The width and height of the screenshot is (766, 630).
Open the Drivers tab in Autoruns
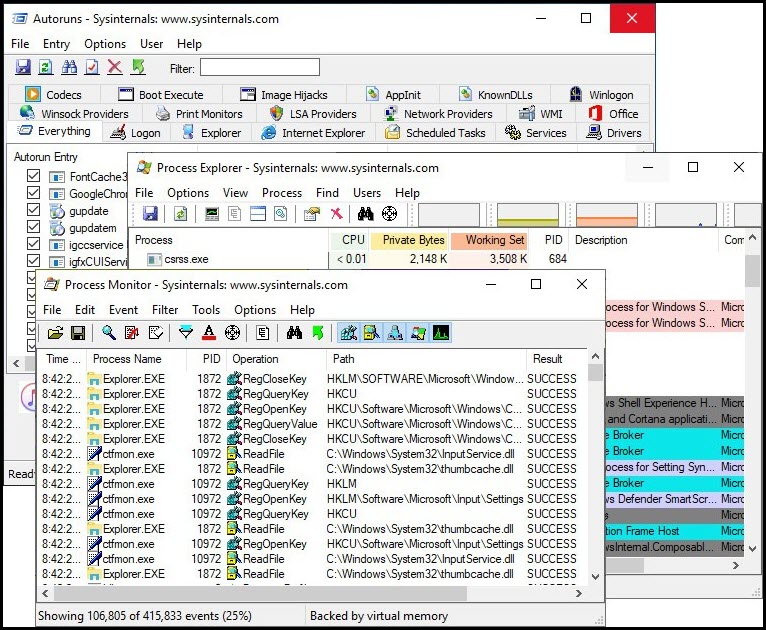(614, 132)
